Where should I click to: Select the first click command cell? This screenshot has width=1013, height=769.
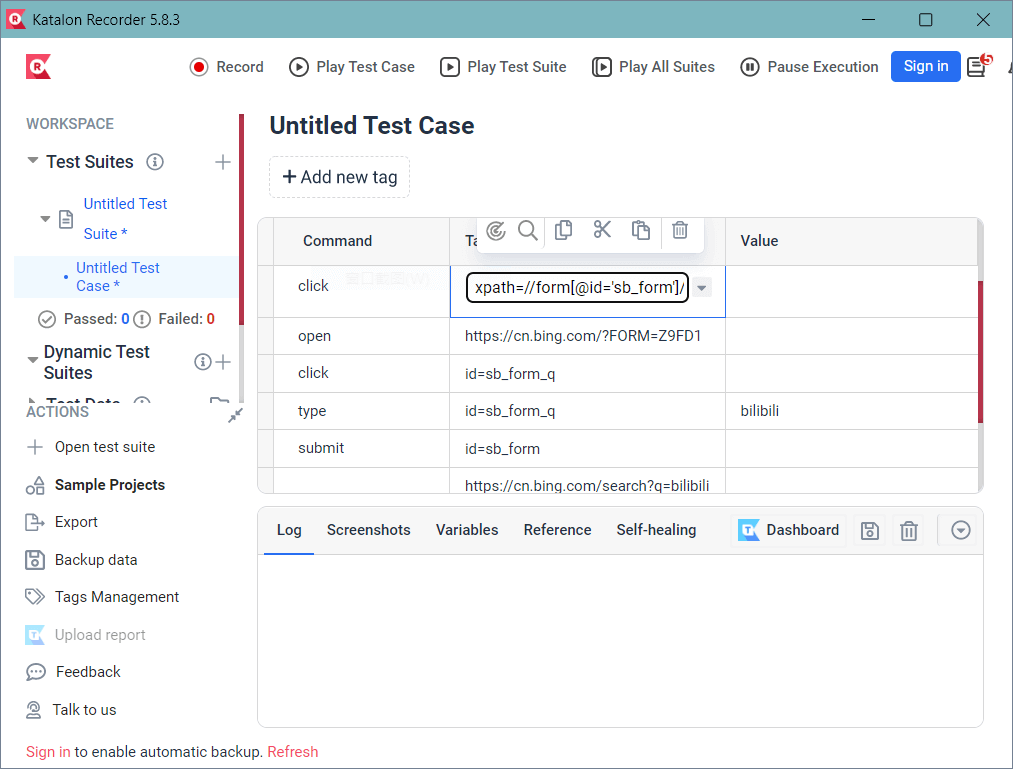[362, 291]
